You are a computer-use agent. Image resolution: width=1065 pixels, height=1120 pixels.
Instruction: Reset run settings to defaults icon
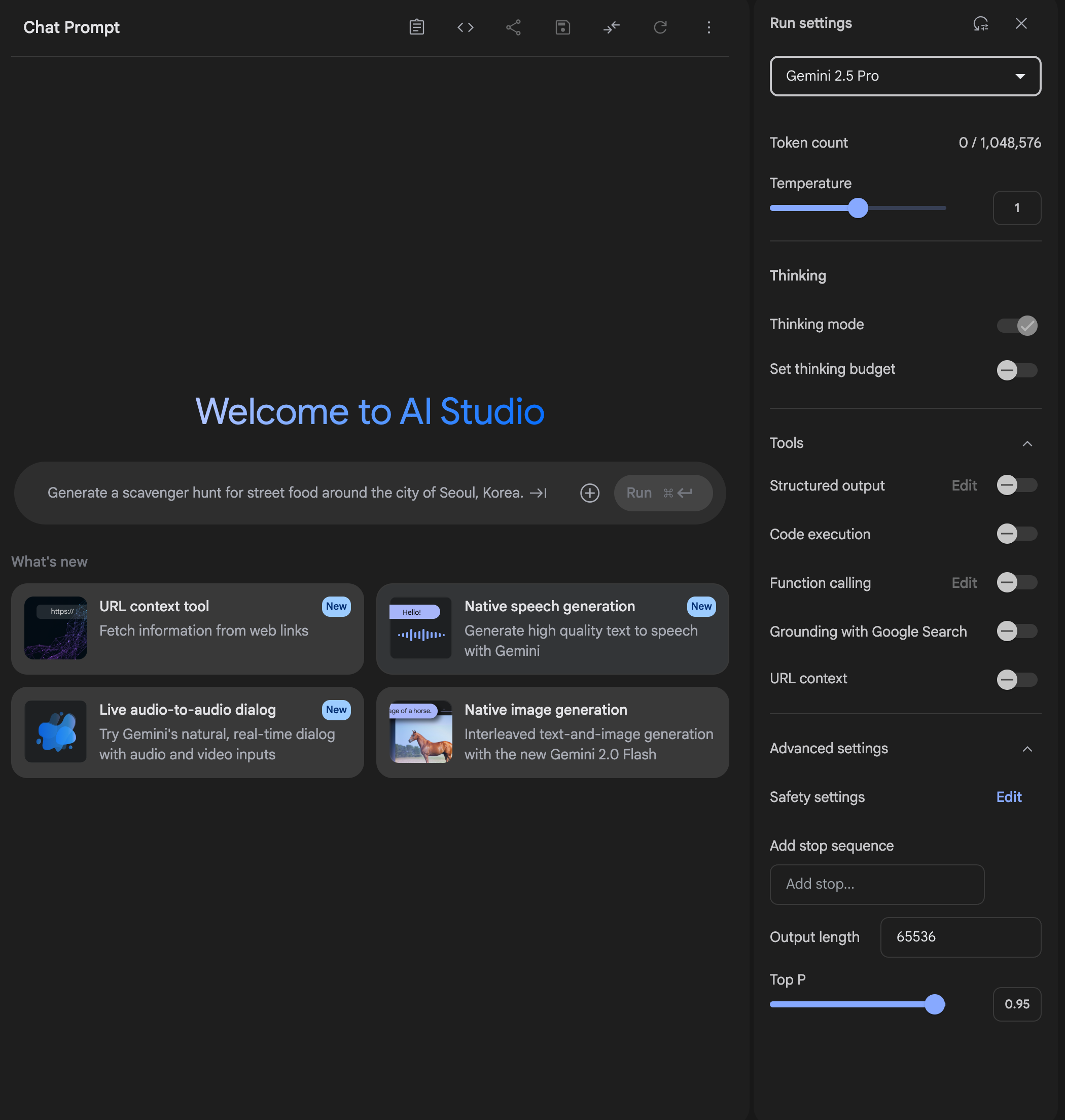980,23
